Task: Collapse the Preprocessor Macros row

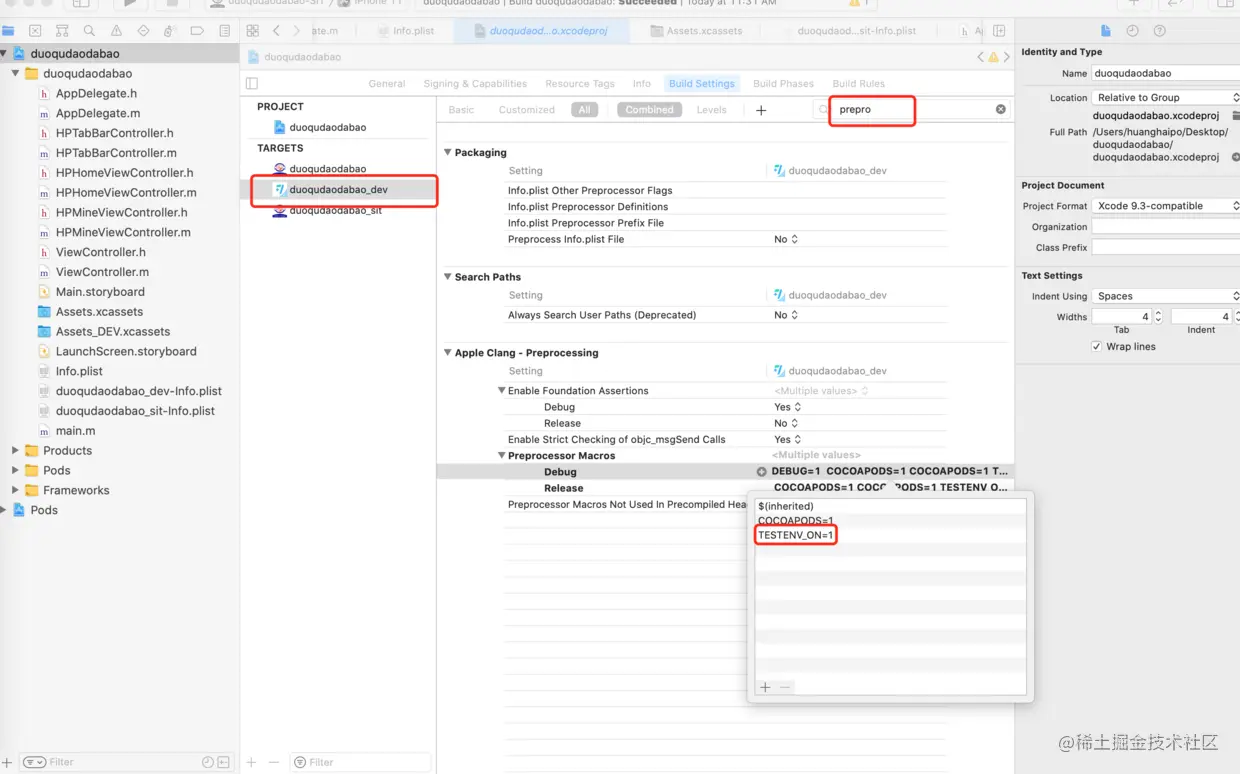Action: [x=502, y=456]
